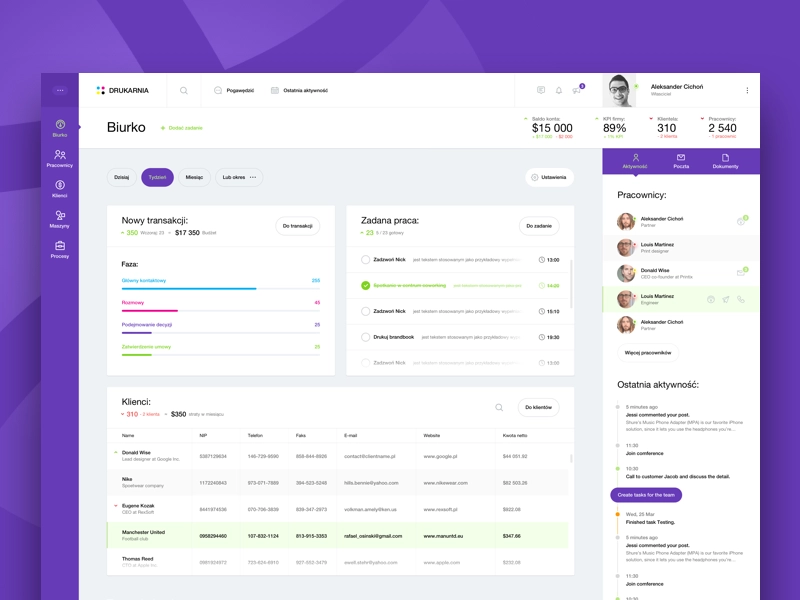The image size is (800, 600).
Task: Expand the Donald Wise client row arrow
Action: (x=116, y=453)
